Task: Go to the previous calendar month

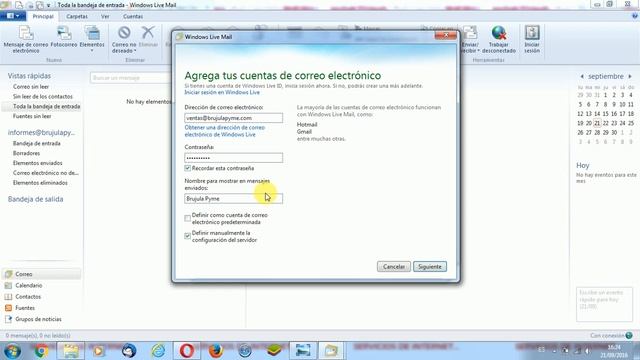Action: point(582,76)
